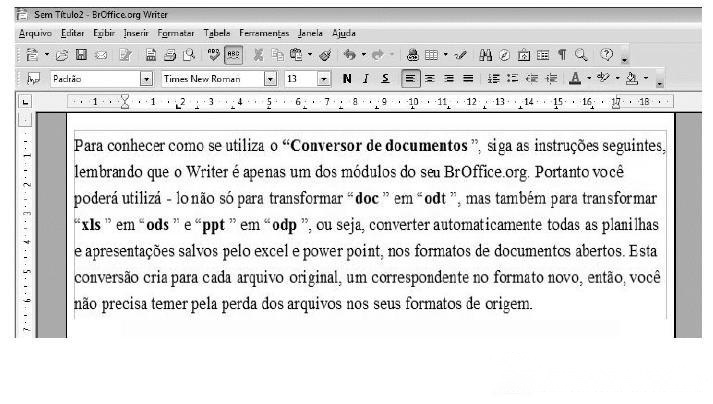Image resolution: width=713 pixels, height=404 pixels.
Task: Paste with the clipboard icon
Action: [296, 55]
